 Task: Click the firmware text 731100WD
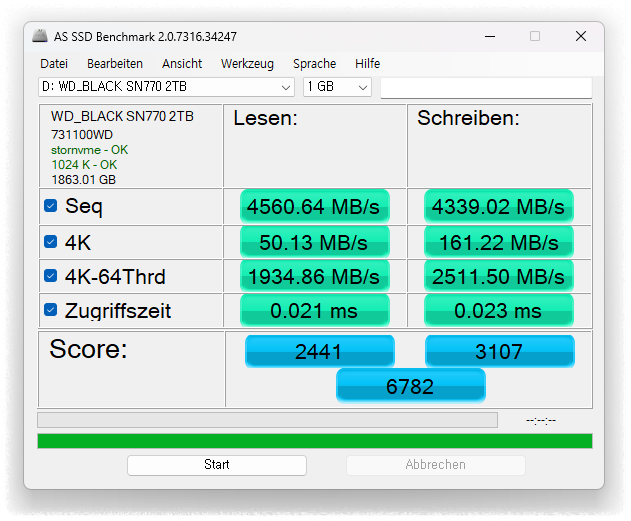(82, 135)
